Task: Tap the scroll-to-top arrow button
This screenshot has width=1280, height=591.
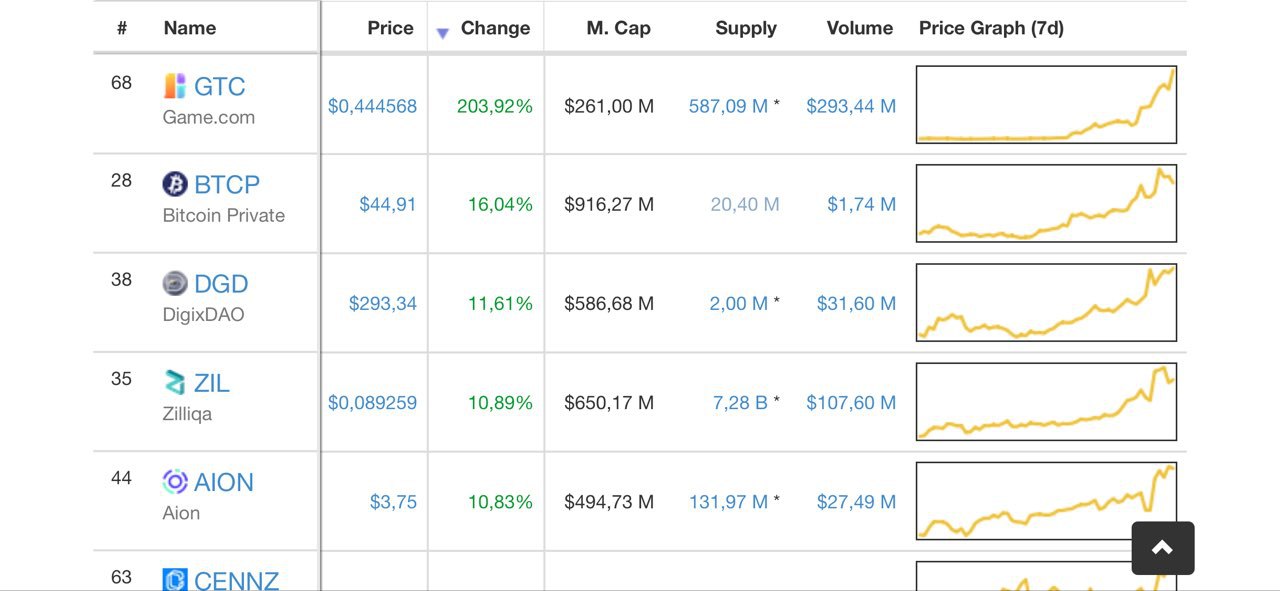Action: pos(1163,548)
